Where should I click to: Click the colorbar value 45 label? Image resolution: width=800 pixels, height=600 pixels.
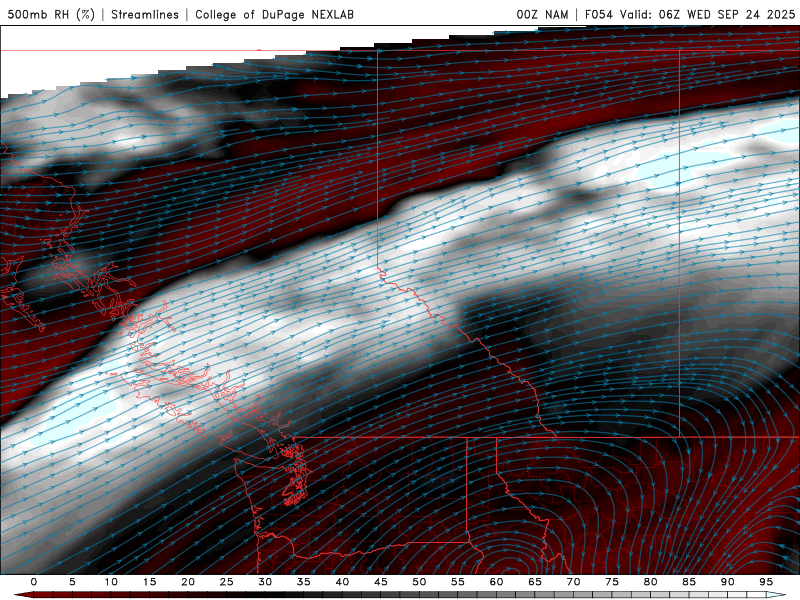(x=381, y=582)
